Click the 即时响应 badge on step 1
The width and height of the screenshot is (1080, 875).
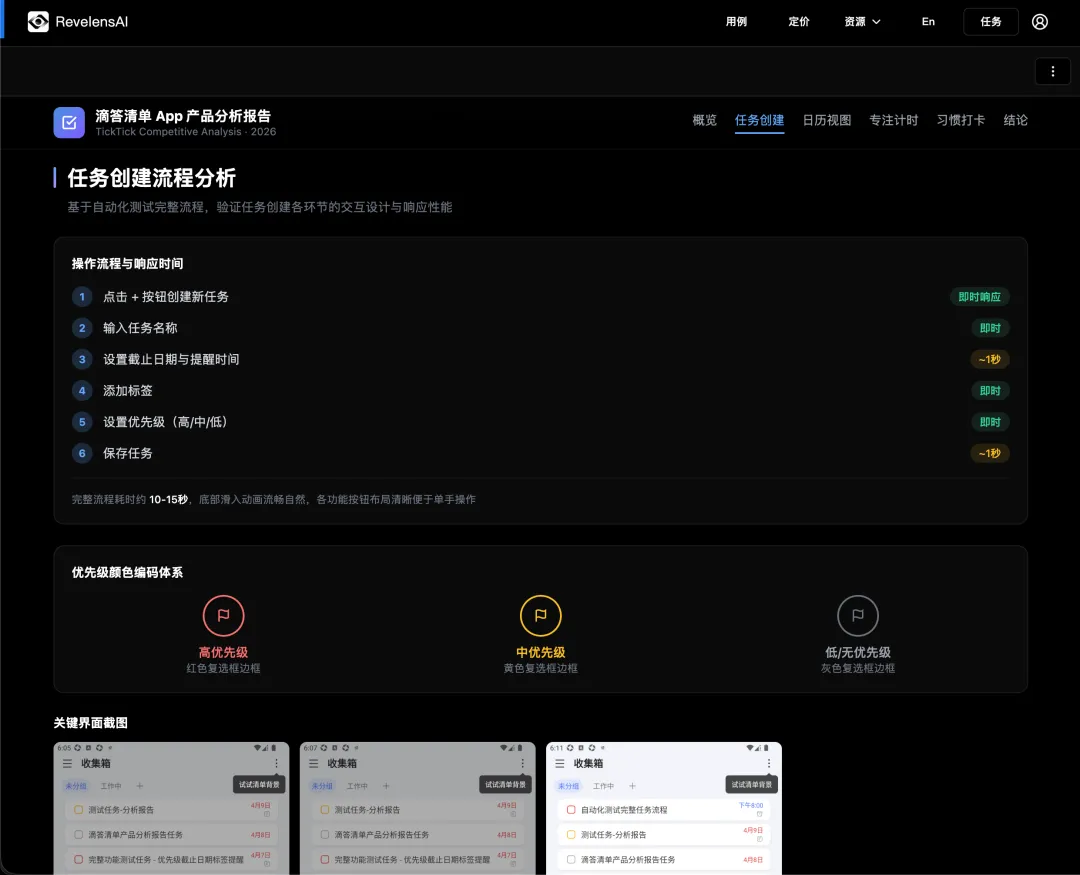979,297
